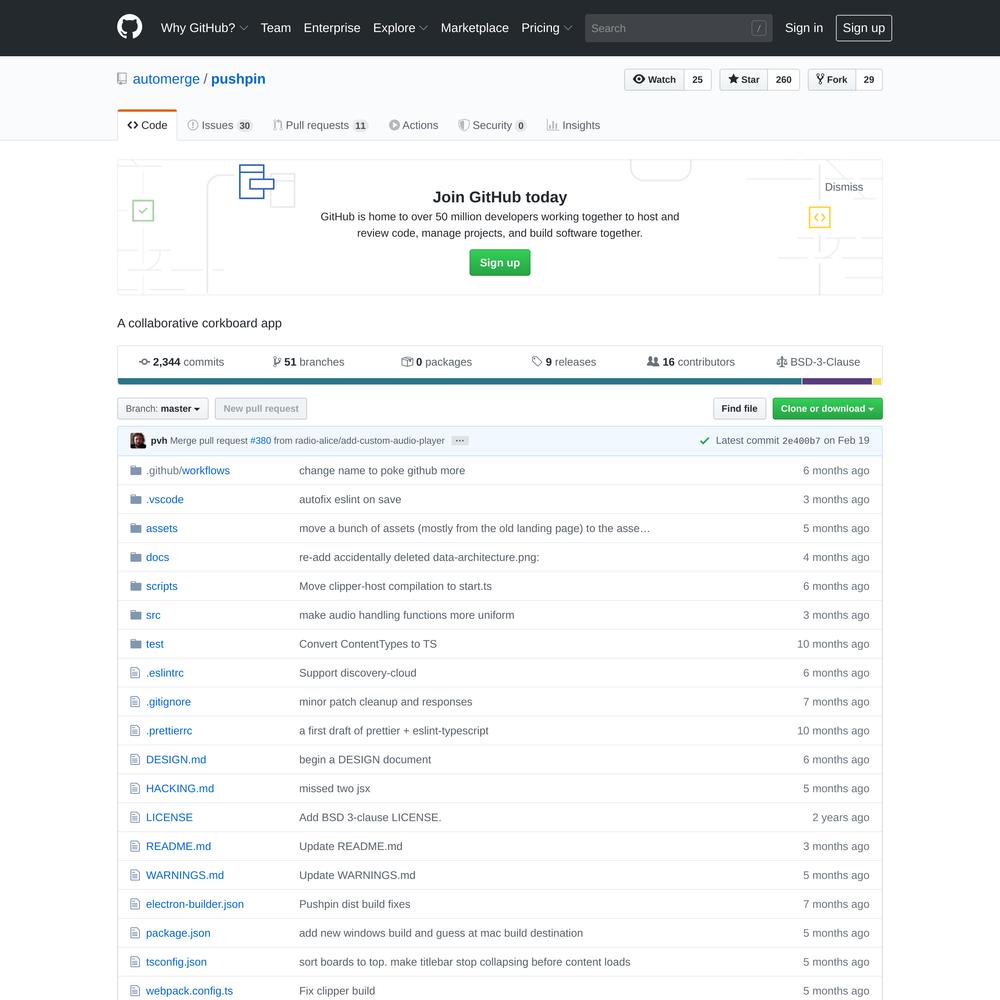The height and width of the screenshot is (1000, 1000).
Task: Expand the Explore menu
Action: click(x=400, y=28)
